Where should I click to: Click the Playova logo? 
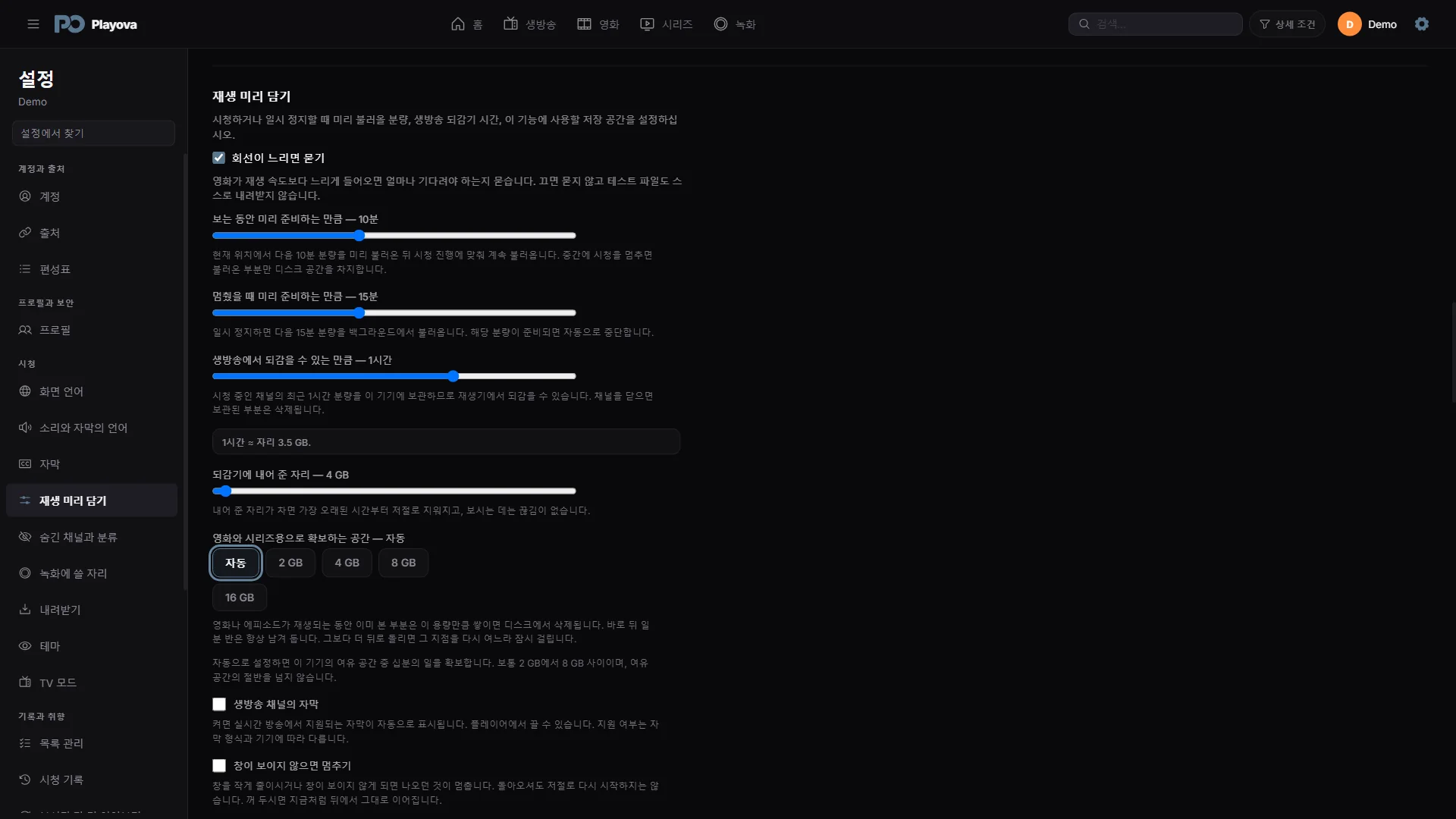(96, 24)
